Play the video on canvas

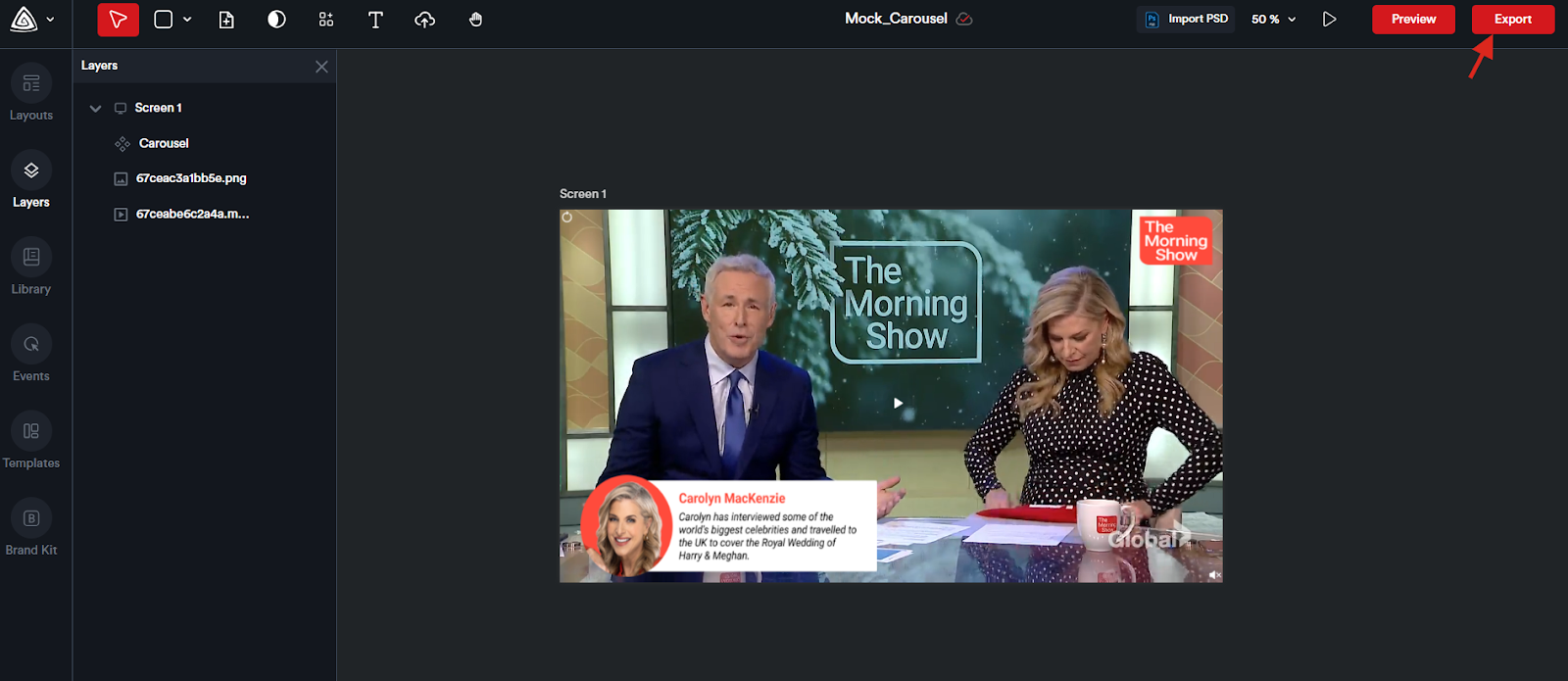pos(898,403)
